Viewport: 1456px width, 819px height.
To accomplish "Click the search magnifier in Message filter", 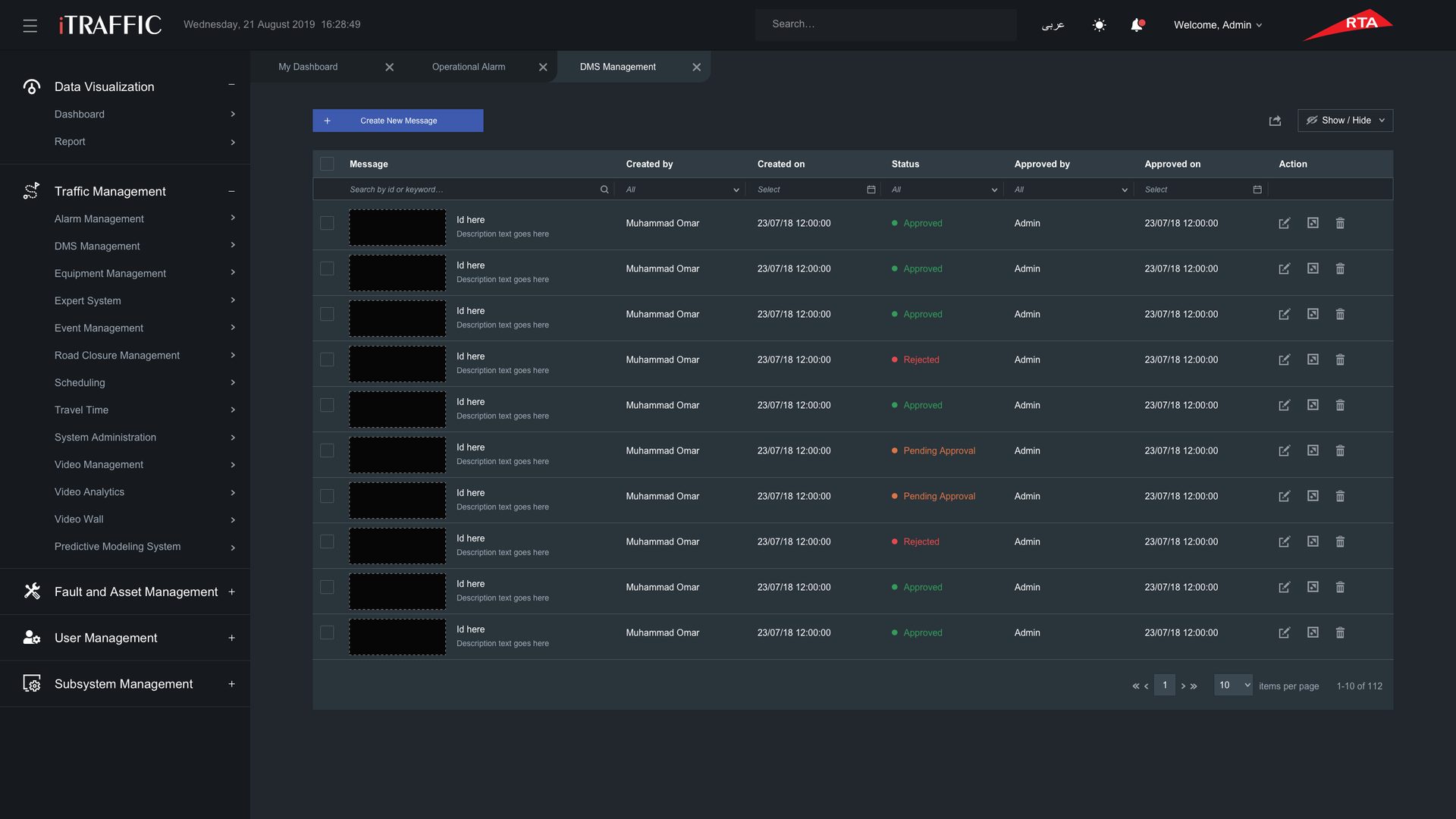I will point(604,190).
